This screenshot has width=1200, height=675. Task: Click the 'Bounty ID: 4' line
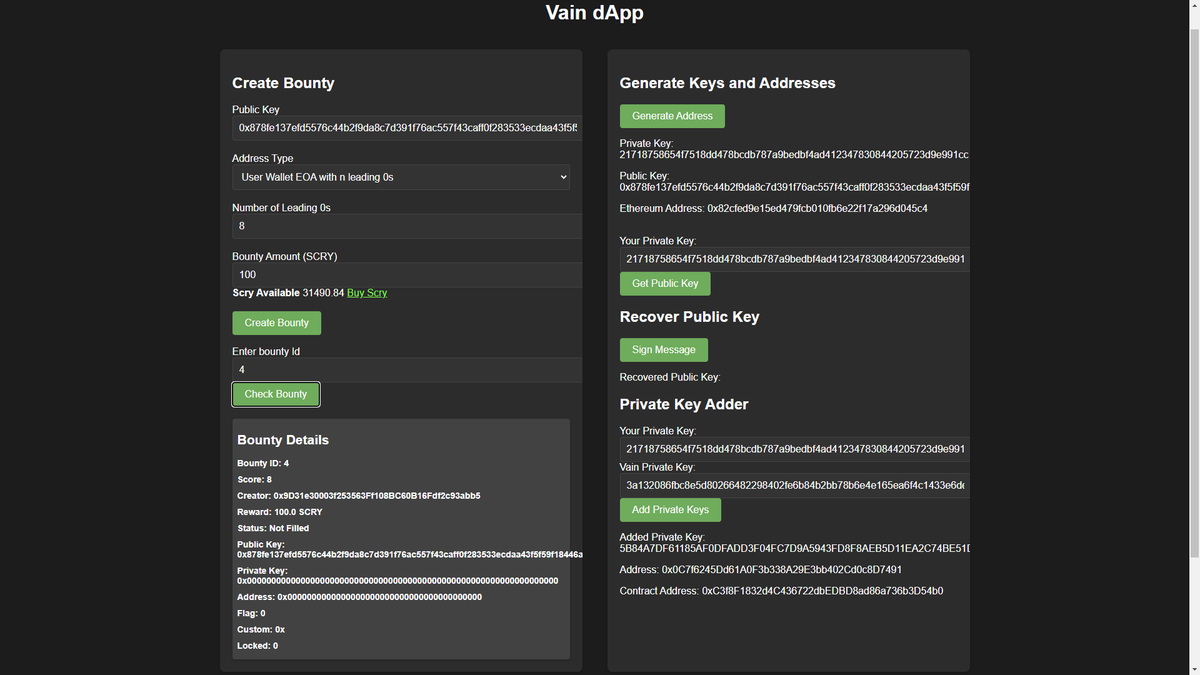pos(263,464)
